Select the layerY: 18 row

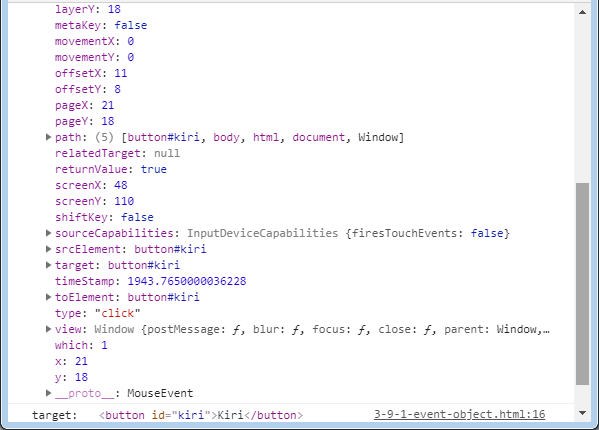[x=88, y=9]
